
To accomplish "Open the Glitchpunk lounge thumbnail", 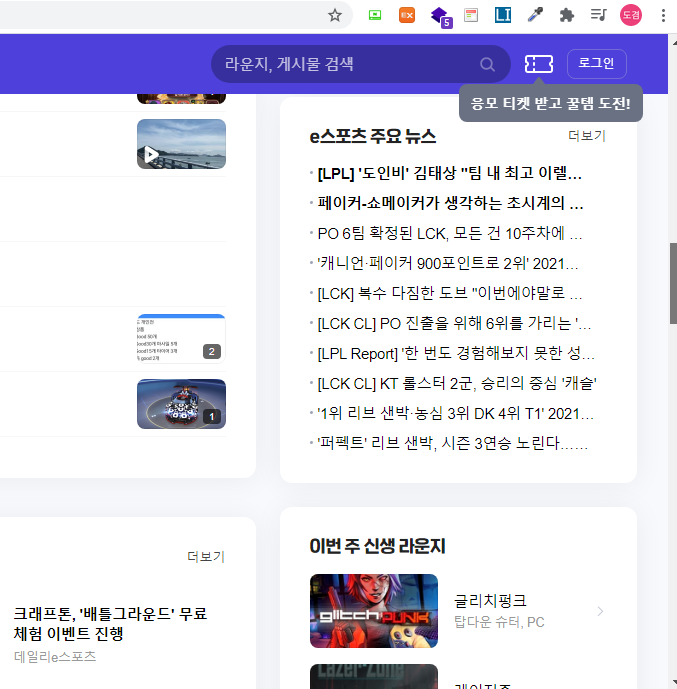I will click(x=374, y=611).
